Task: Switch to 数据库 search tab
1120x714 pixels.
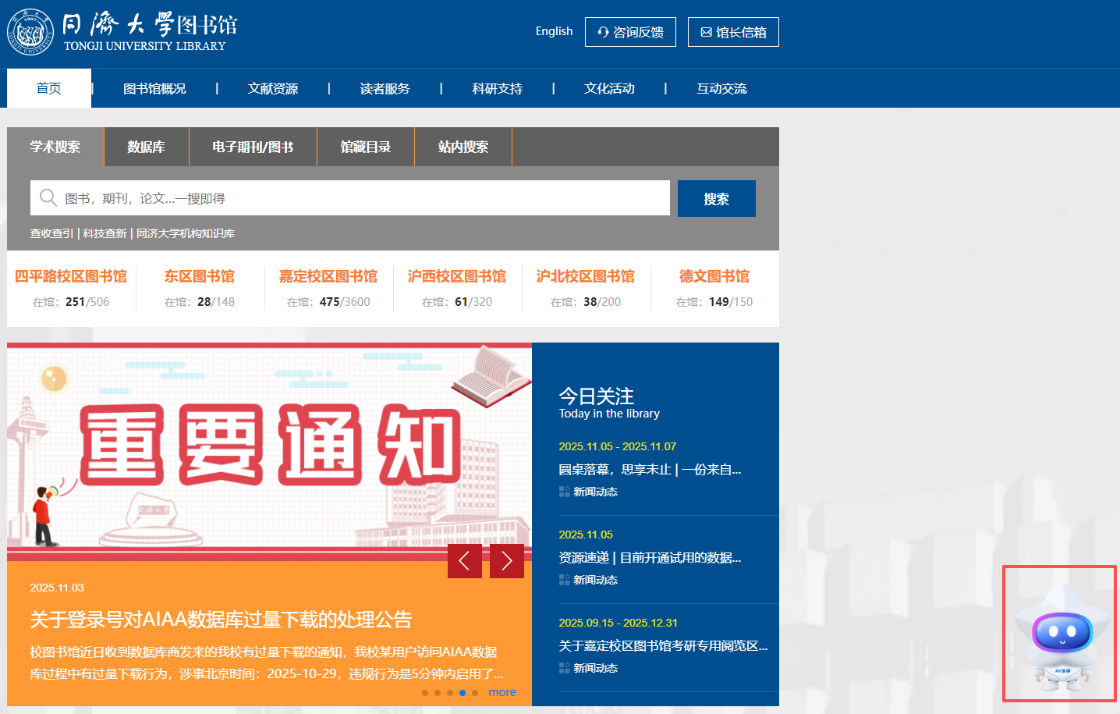Action: 146,147
